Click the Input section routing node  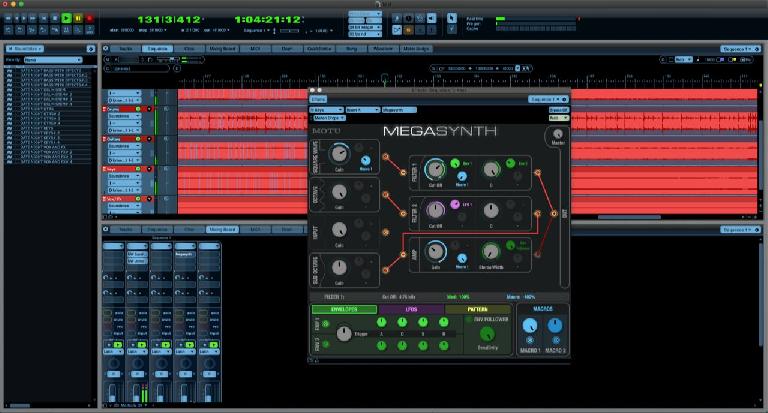[385, 232]
